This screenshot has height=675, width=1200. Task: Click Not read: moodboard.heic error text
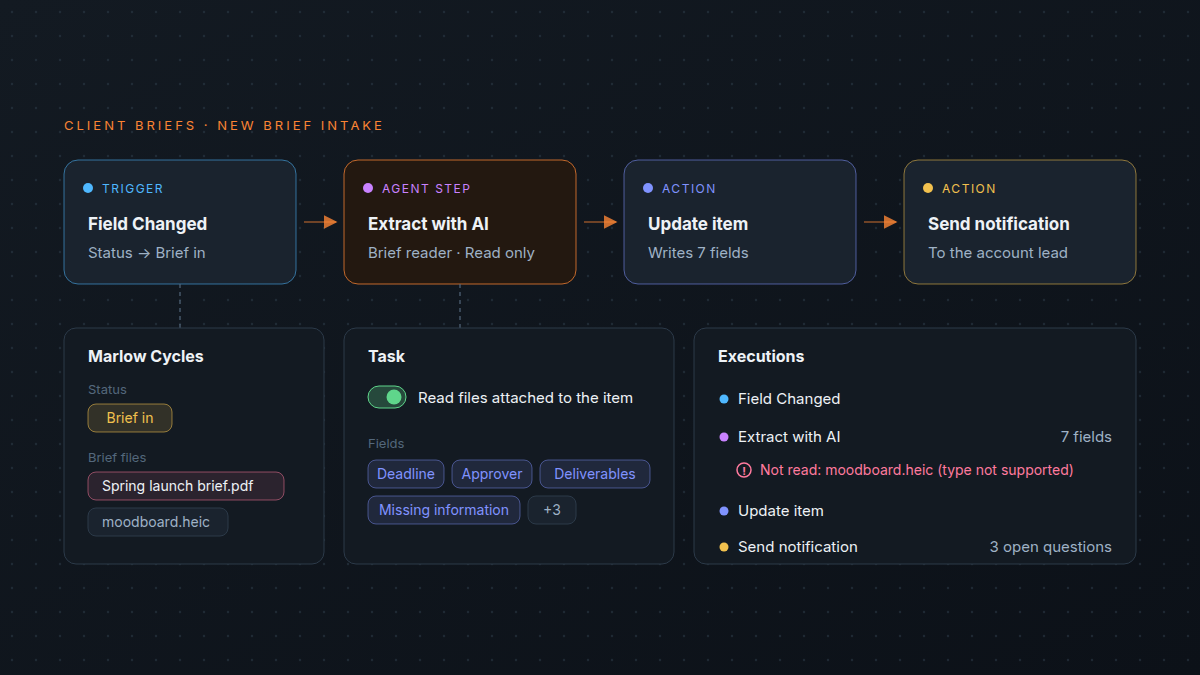tap(917, 470)
